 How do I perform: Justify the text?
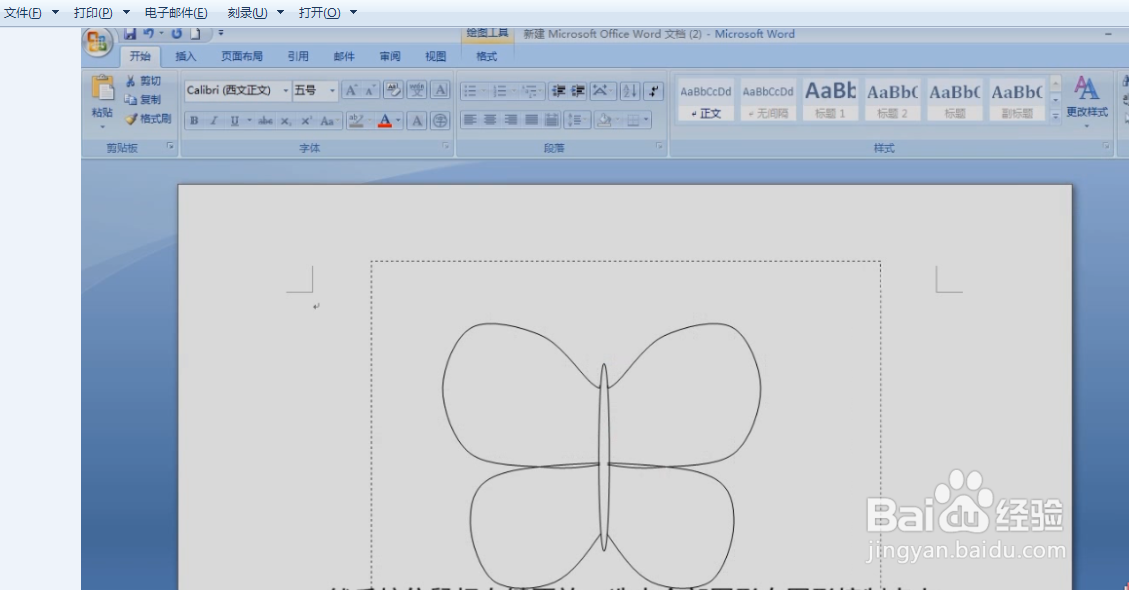coord(531,120)
